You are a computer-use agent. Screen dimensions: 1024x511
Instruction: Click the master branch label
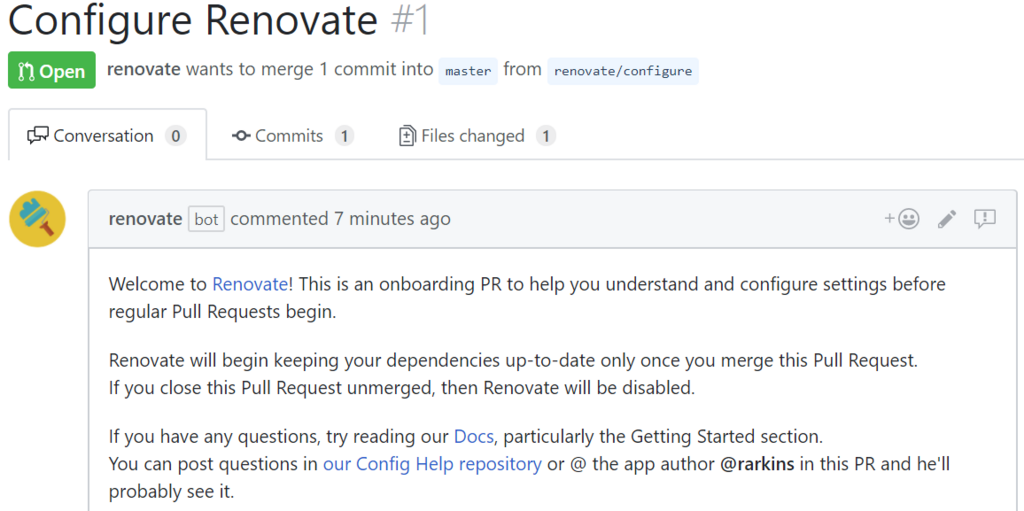[468, 71]
